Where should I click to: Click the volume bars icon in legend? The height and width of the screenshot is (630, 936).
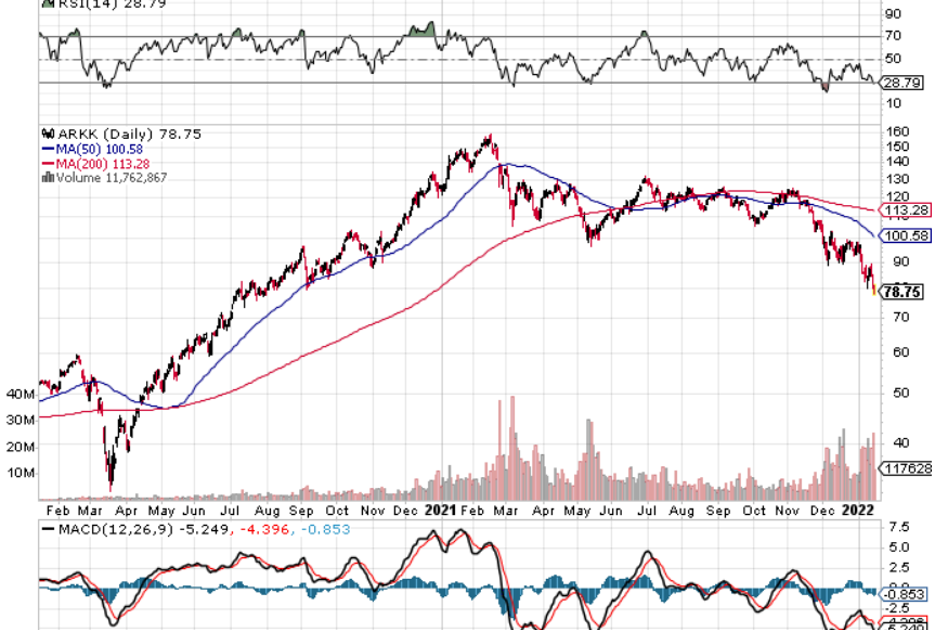44,177
